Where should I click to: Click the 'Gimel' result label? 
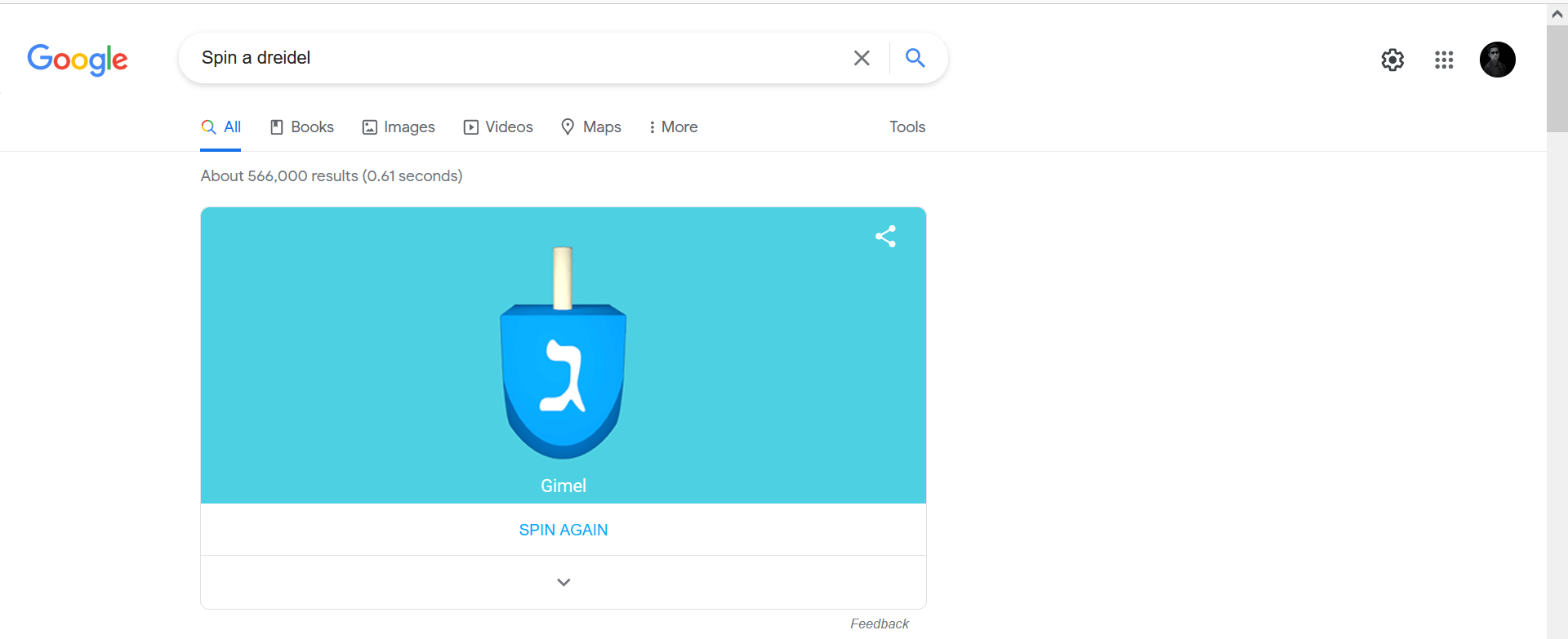pyautogui.click(x=563, y=486)
